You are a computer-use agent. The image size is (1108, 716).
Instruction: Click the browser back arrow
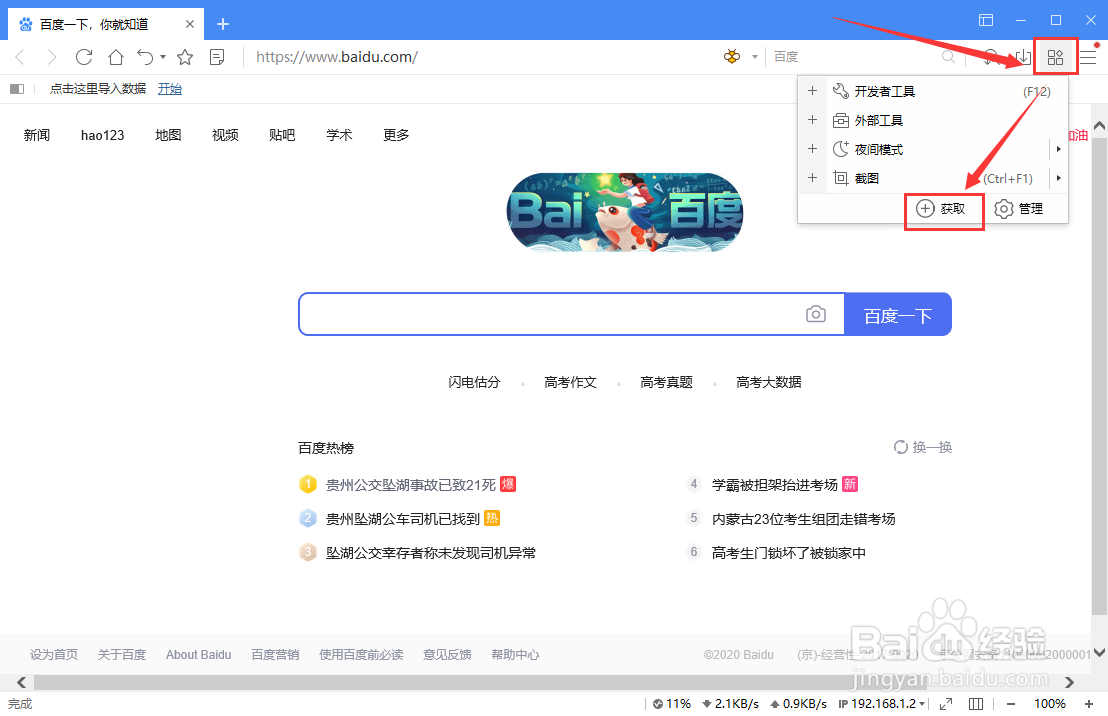(20, 57)
